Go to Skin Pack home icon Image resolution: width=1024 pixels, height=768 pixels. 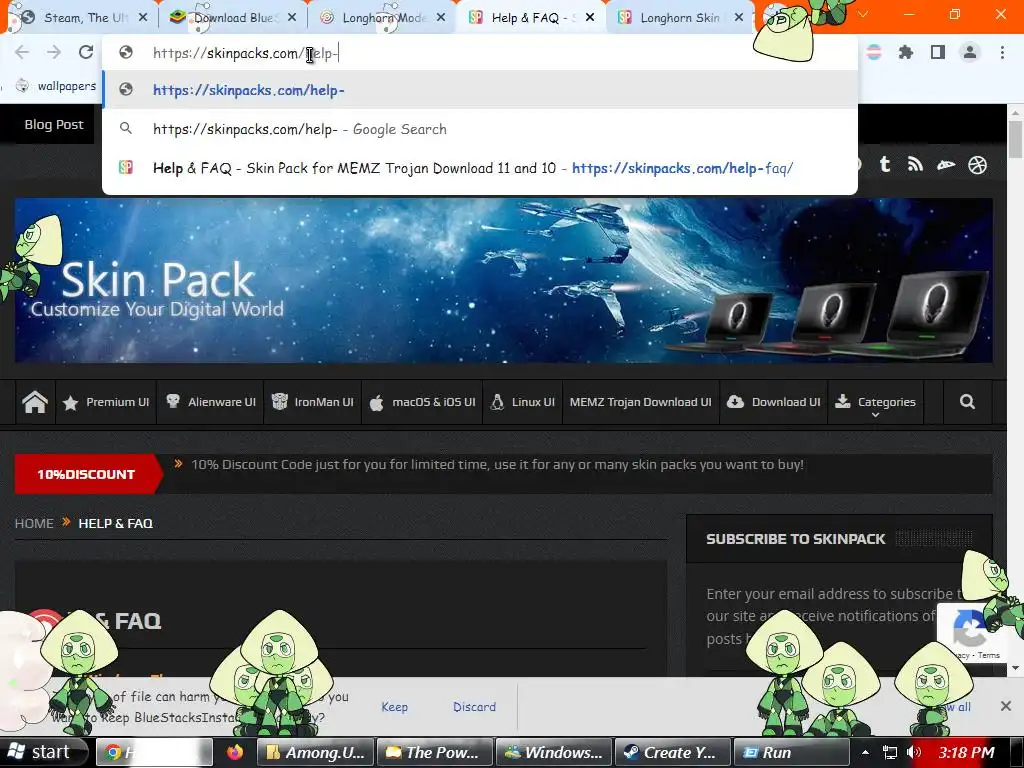coord(35,402)
